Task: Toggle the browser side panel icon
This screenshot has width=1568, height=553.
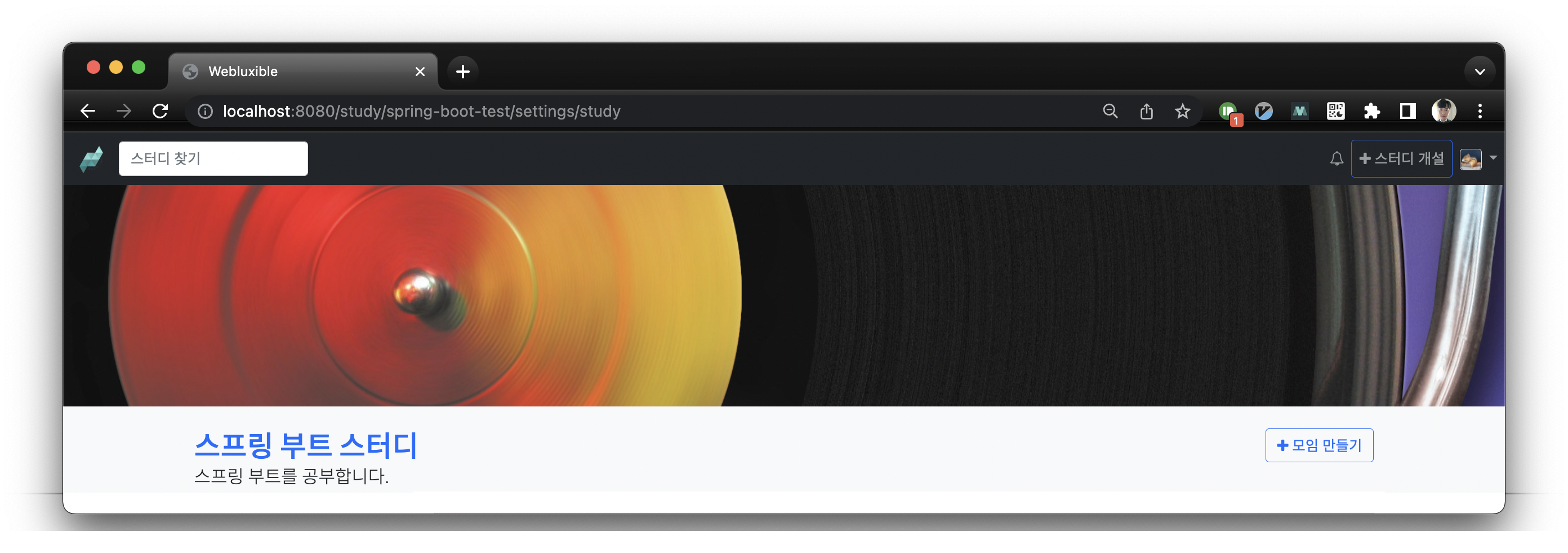Action: (x=1407, y=111)
